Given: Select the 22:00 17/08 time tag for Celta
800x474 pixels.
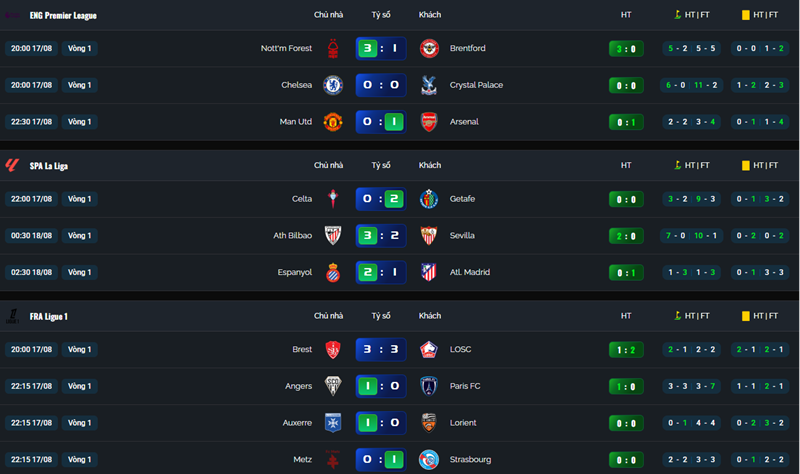Looking at the screenshot, I should click(32, 199).
